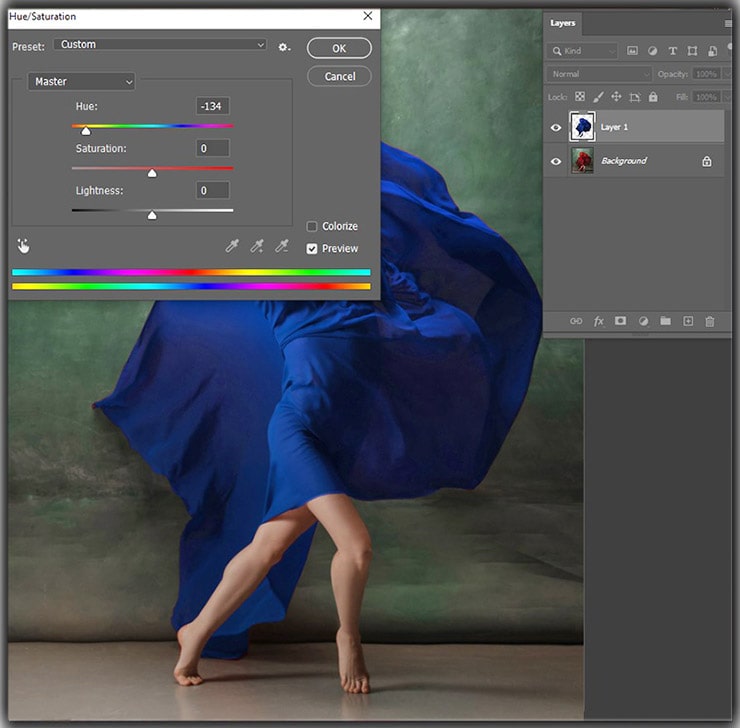740x728 pixels.
Task: Close the Hue/Saturation dialog
Action: point(368,16)
